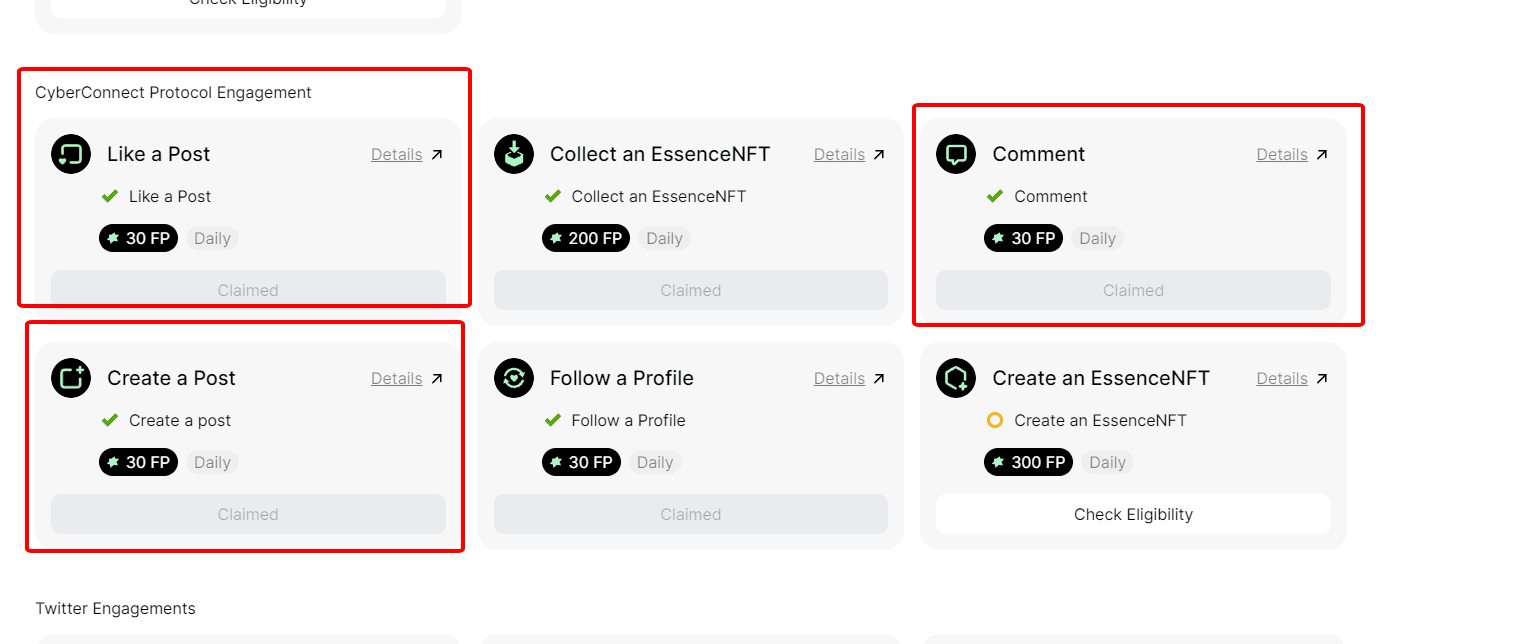Click the Daily tag on the Comment card
This screenshot has height=644, width=1524.
(1097, 238)
